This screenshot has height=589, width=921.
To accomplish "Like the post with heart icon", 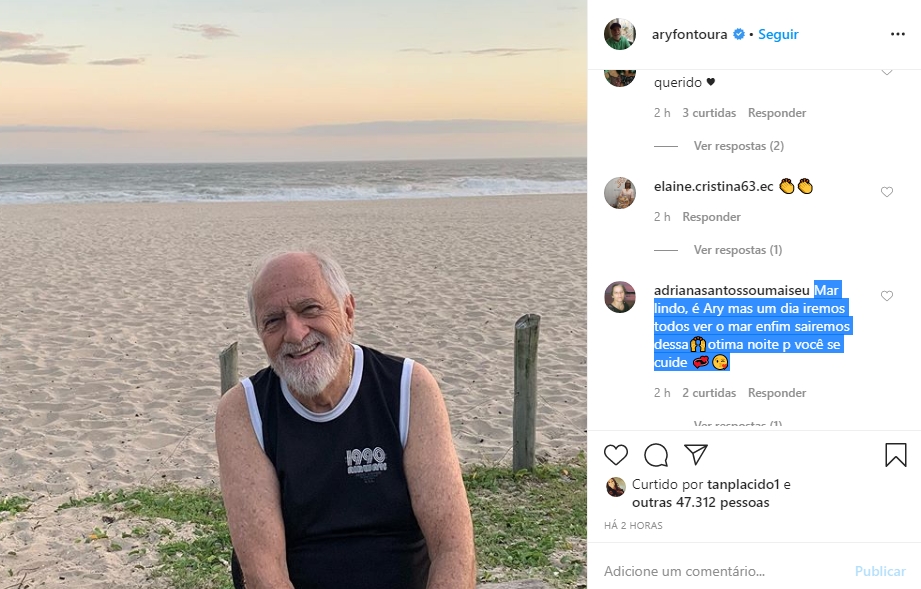I will [x=616, y=455].
